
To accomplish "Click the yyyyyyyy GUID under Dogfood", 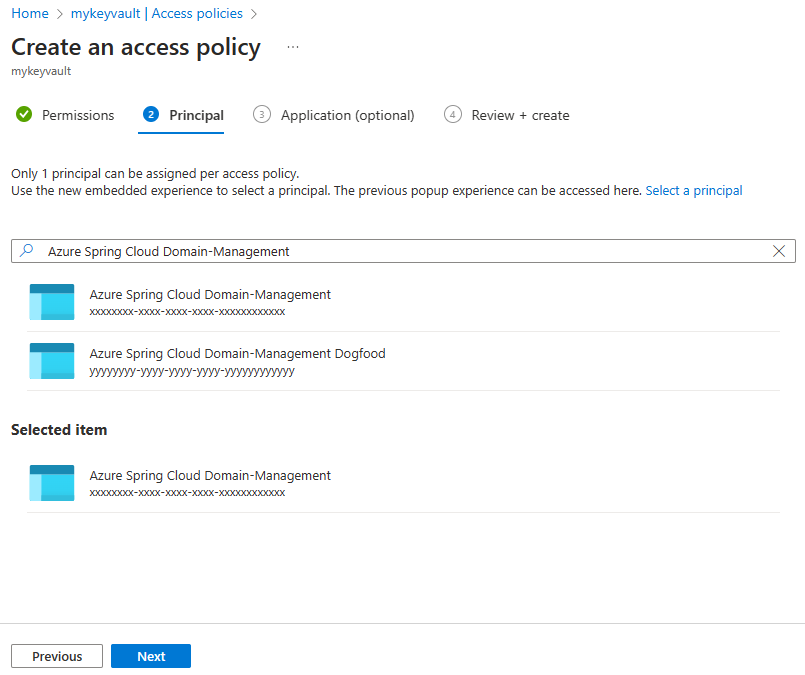I will point(192,371).
